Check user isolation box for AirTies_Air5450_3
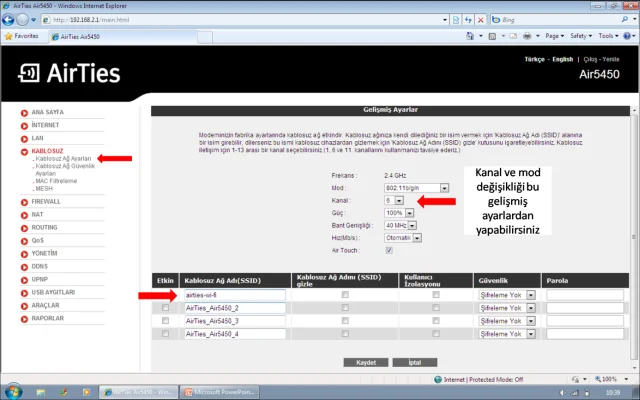This screenshot has height=400, width=640. [x=436, y=321]
